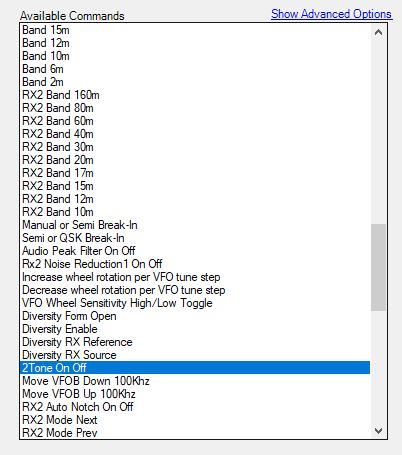
Task: Select Increase wheel rotation per VFO tune step
Action: click(x=195, y=277)
